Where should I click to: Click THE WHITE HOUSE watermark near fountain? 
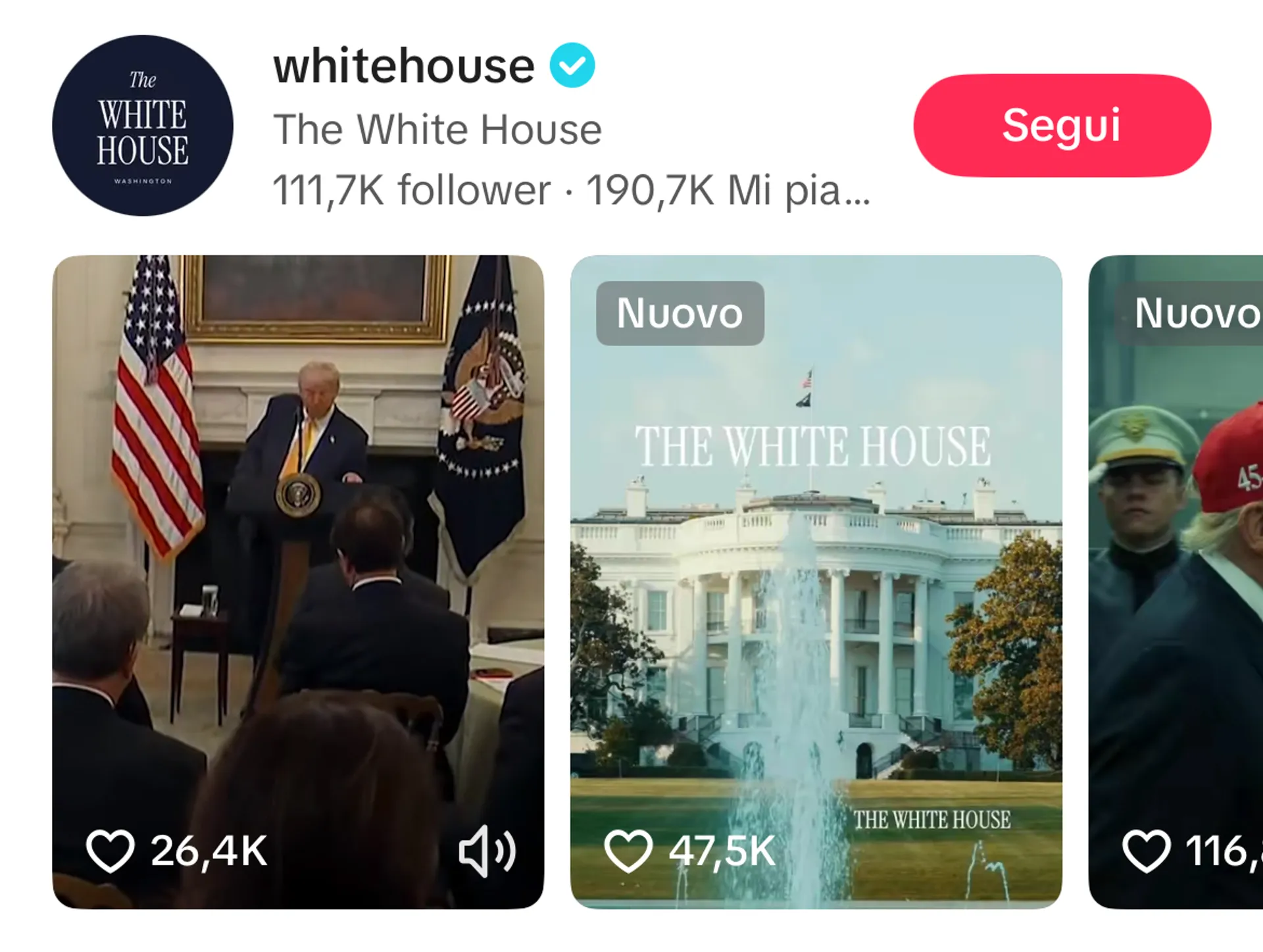tap(932, 820)
